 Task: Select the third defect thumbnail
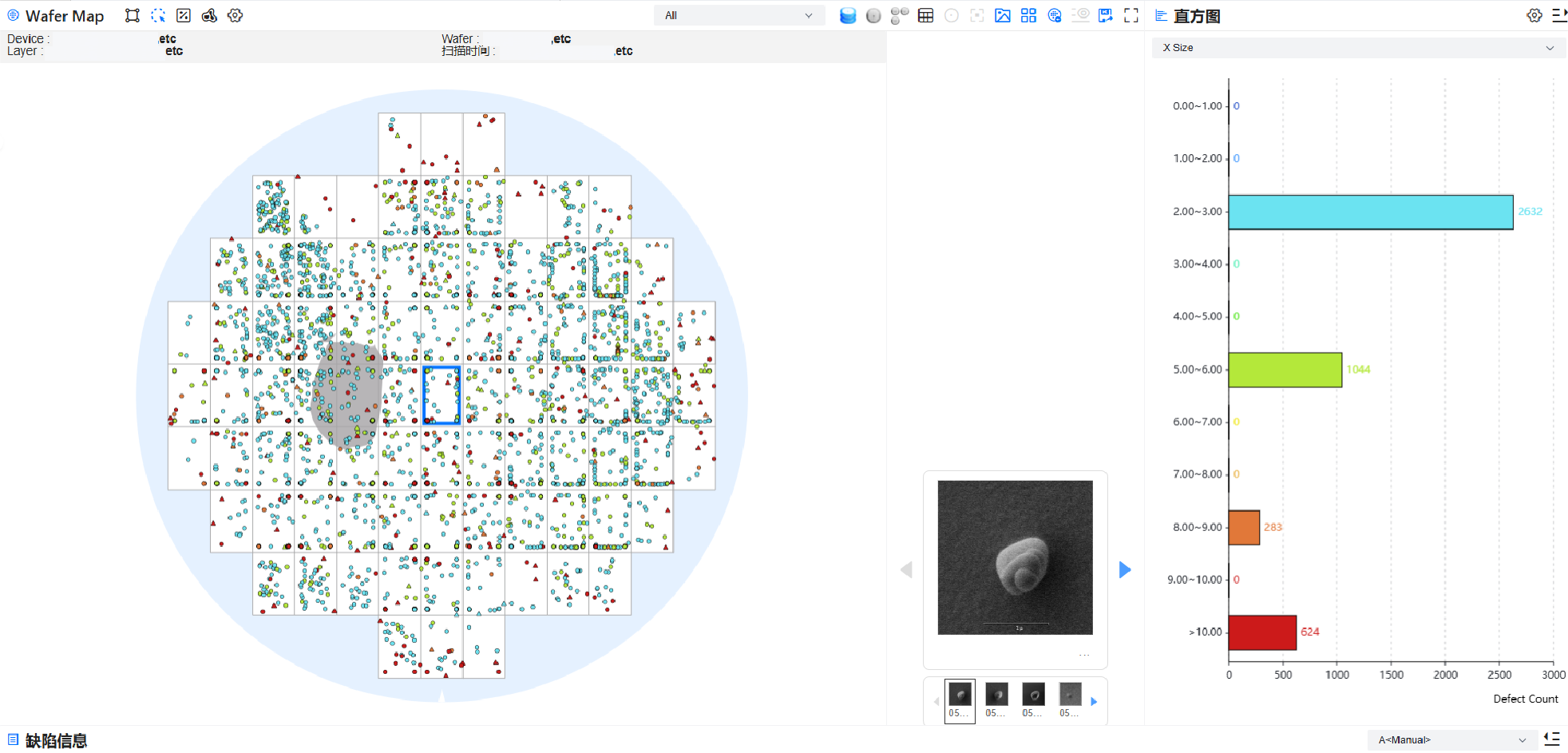[1033, 694]
